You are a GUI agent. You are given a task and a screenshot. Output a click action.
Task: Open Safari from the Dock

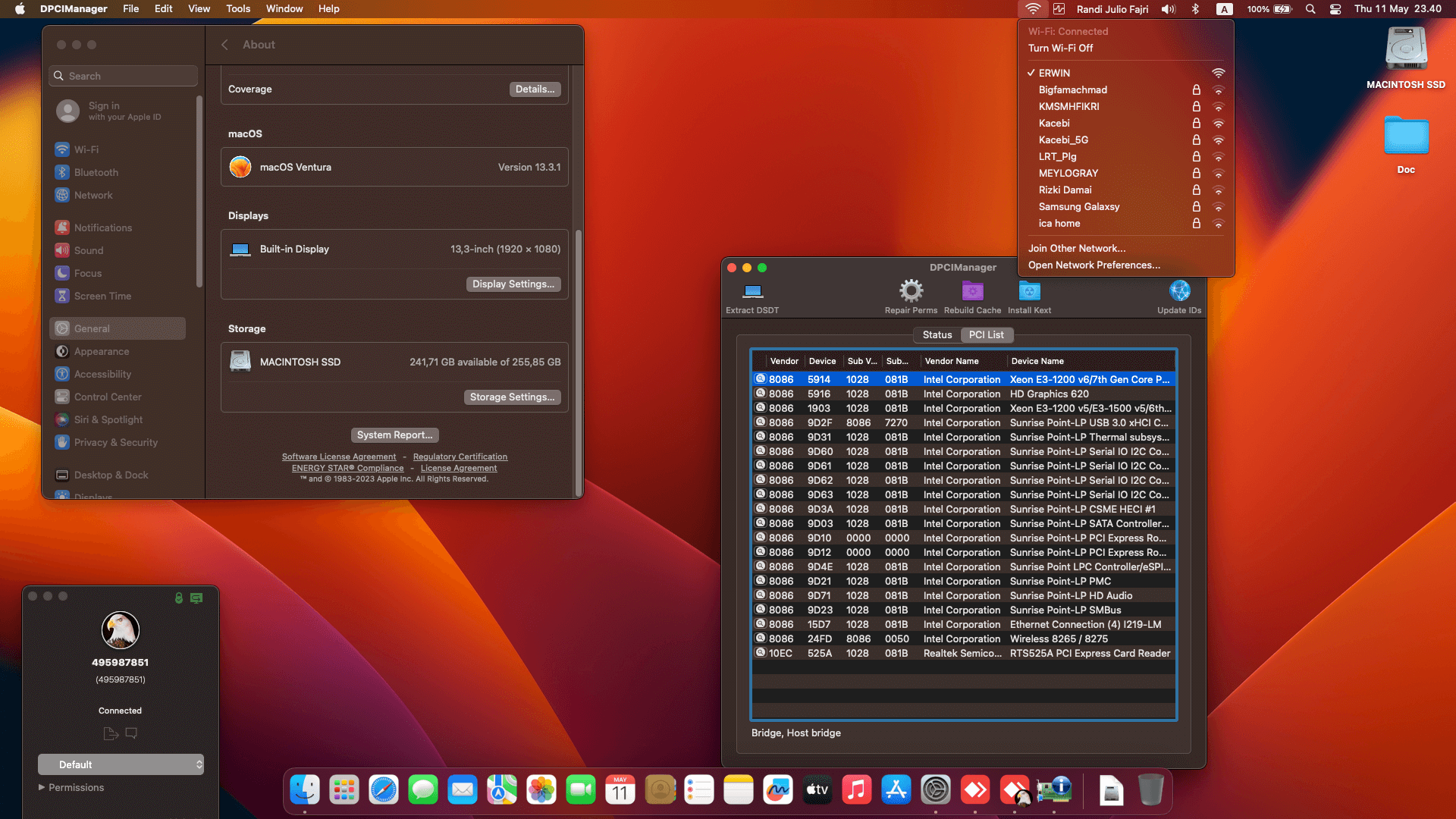pyautogui.click(x=384, y=790)
